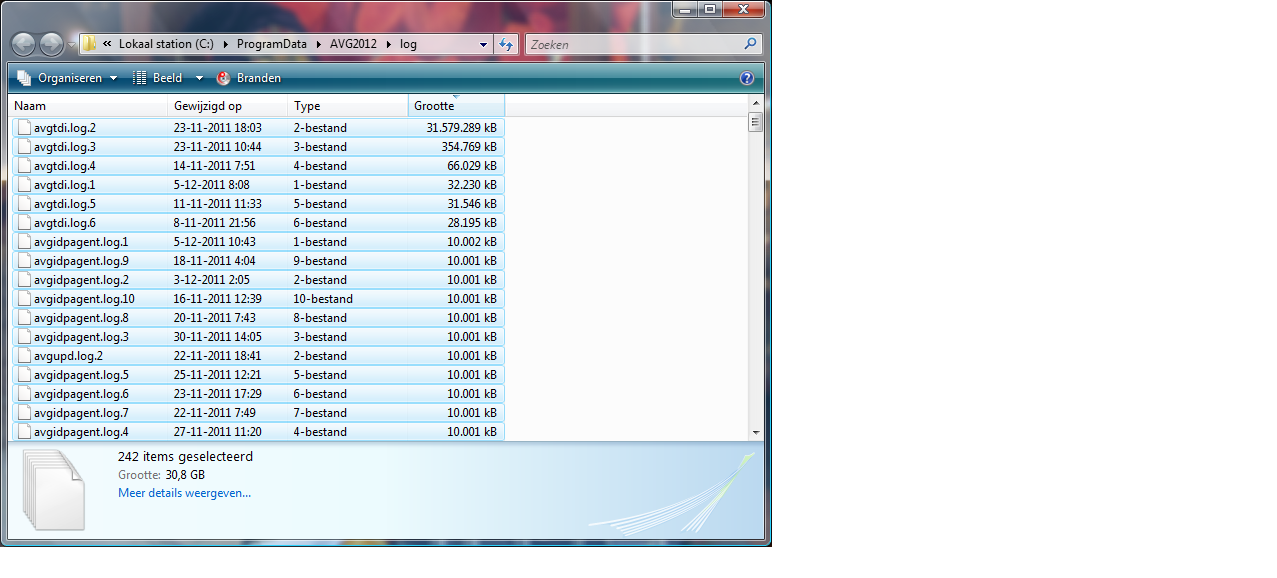Click file icon of avgidpagent.log.10

coord(24,299)
